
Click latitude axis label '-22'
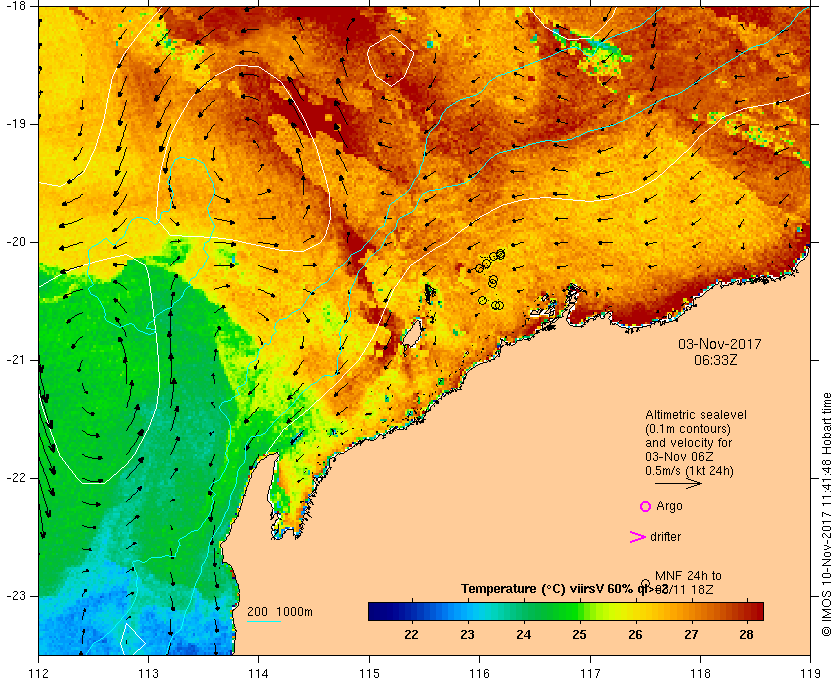click(x=15, y=478)
